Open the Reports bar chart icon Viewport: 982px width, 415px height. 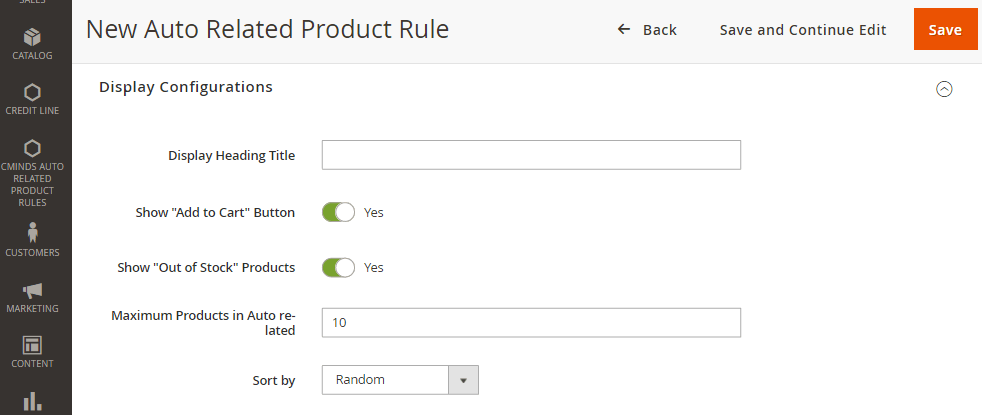33,400
